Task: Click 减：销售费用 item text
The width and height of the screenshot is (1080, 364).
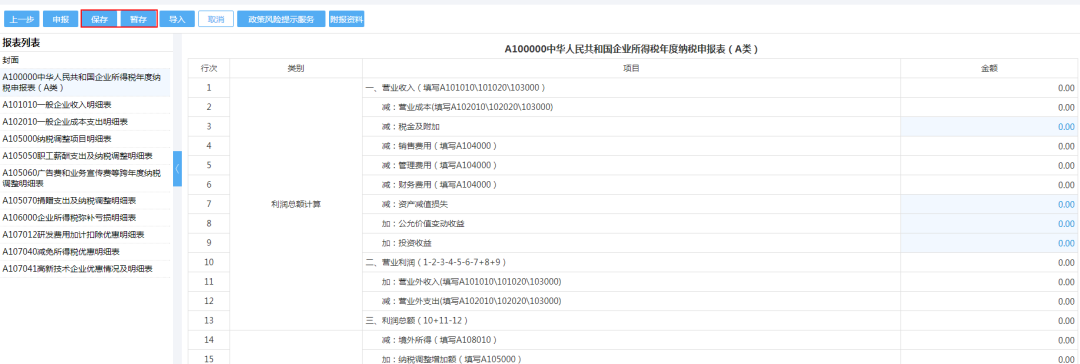Action: point(439,146)
